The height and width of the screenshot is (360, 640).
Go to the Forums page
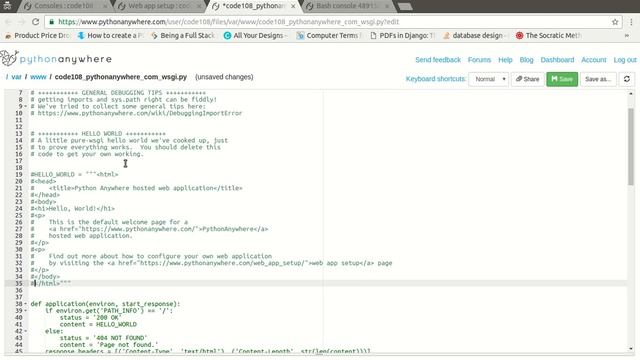click(479, 60)
